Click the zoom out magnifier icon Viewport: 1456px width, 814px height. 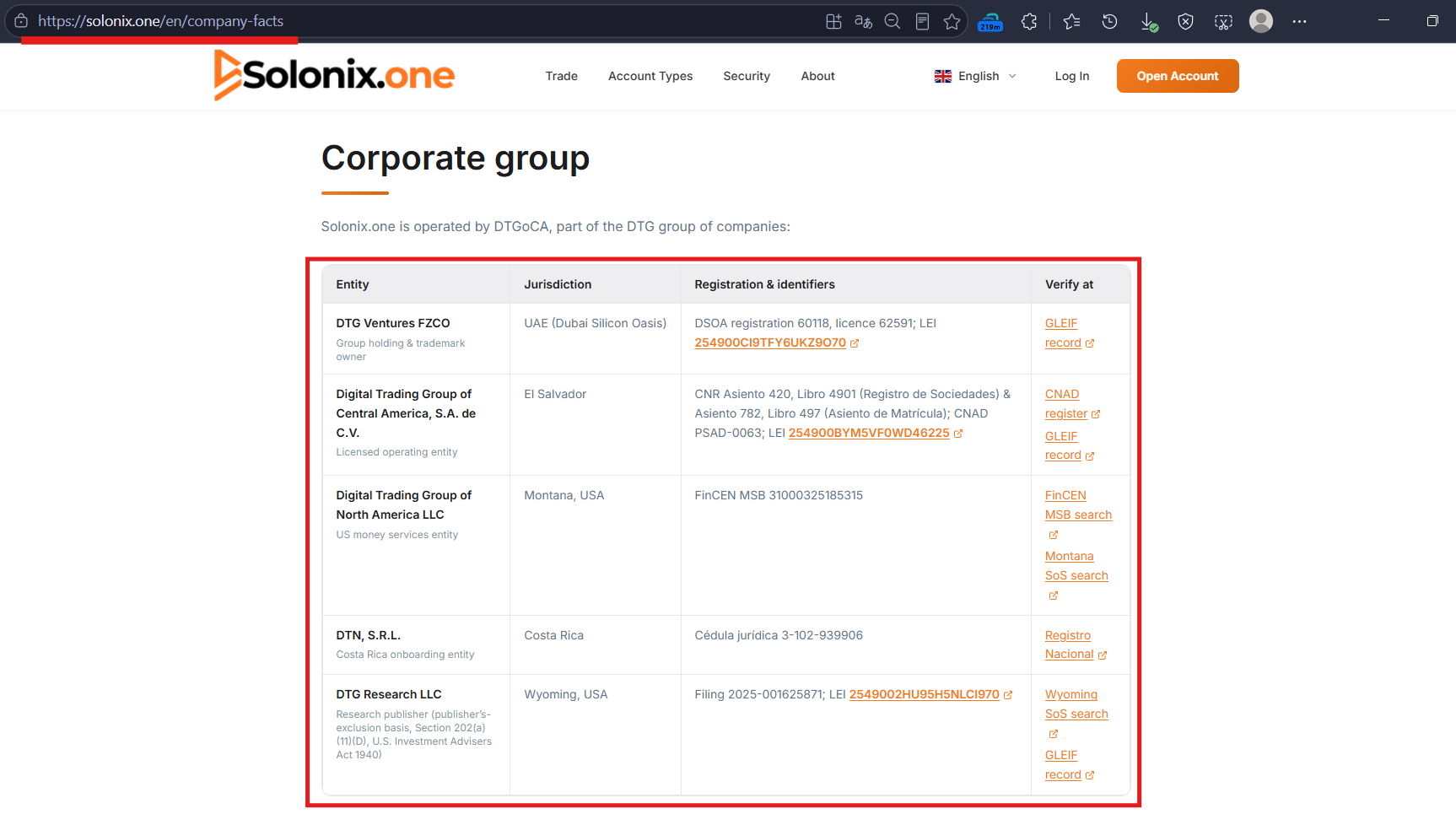pyautogui.click(x=892, y=22)
